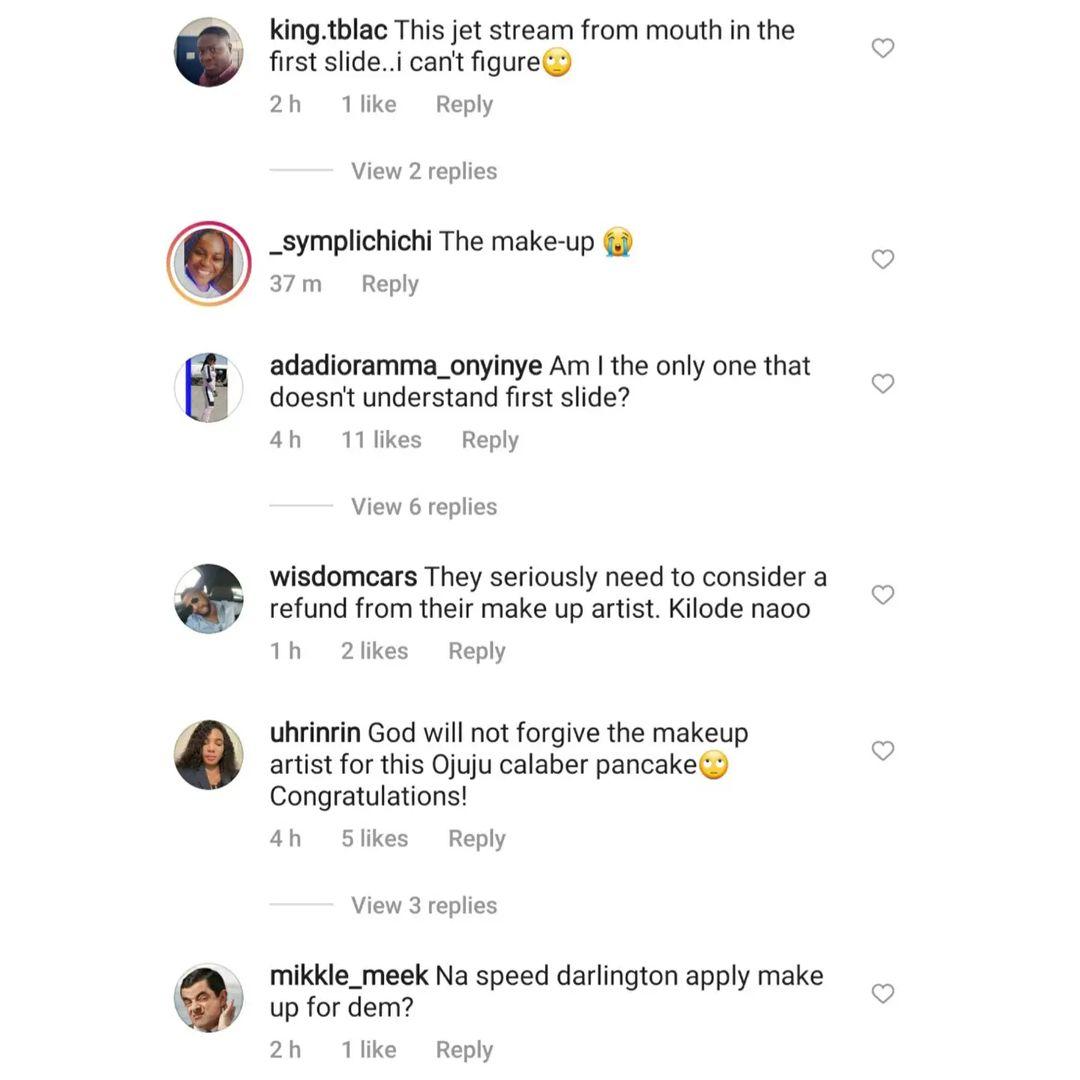View _symplichichi's story from the avatar ring
The height and width of the screenshot is (1080, 1080).
coord(209,263)
